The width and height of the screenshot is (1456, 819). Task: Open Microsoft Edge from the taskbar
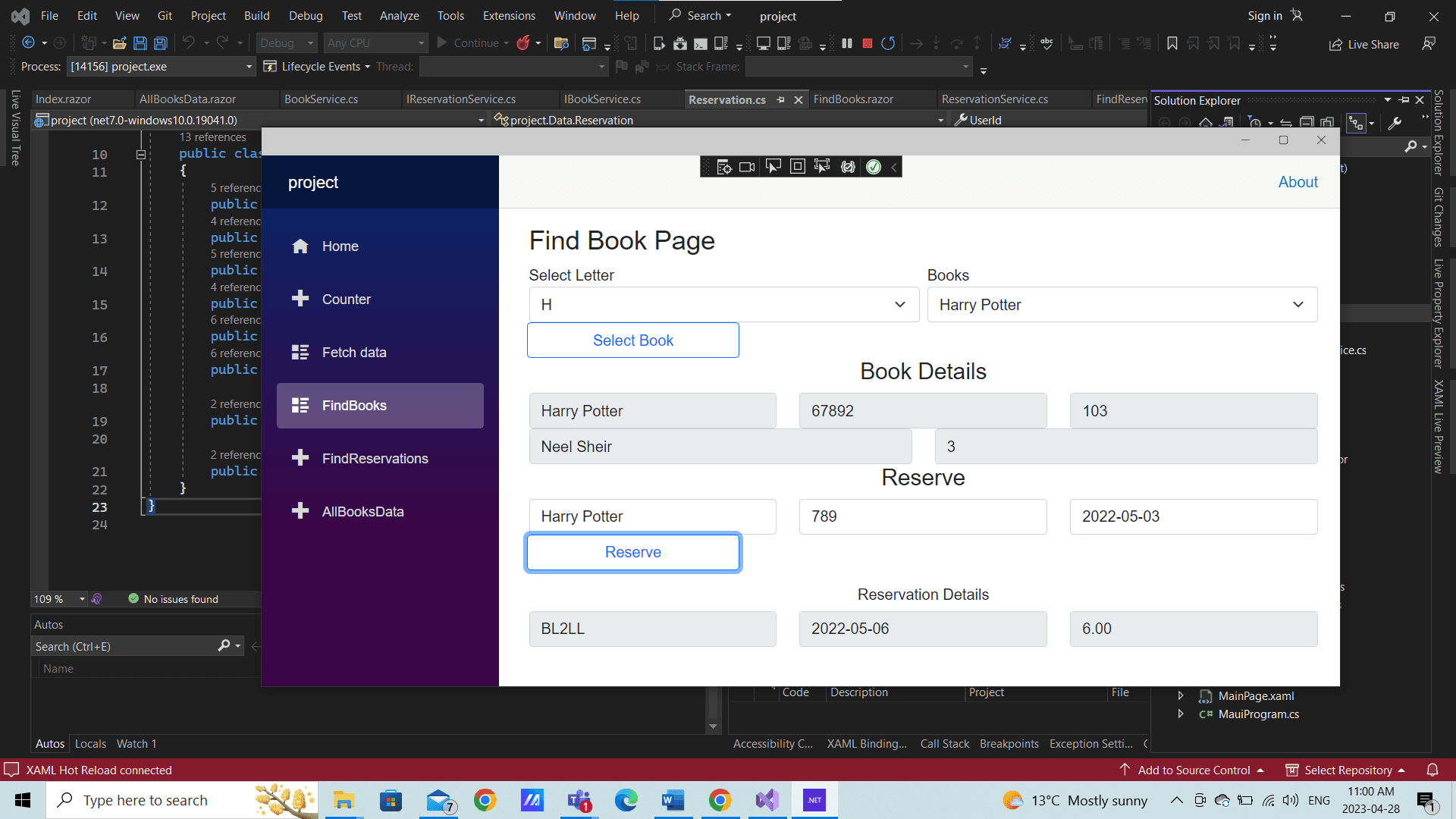click(x=626, y=800)
